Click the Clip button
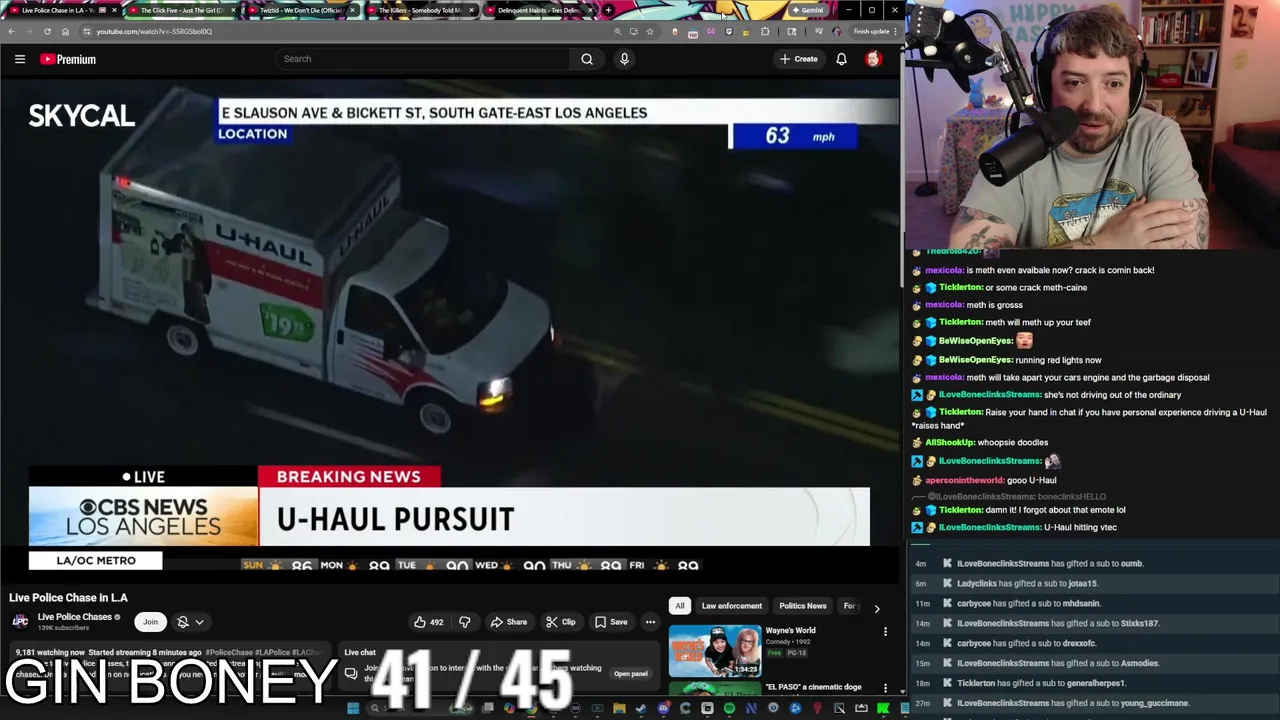 click(x=561, y=622)
